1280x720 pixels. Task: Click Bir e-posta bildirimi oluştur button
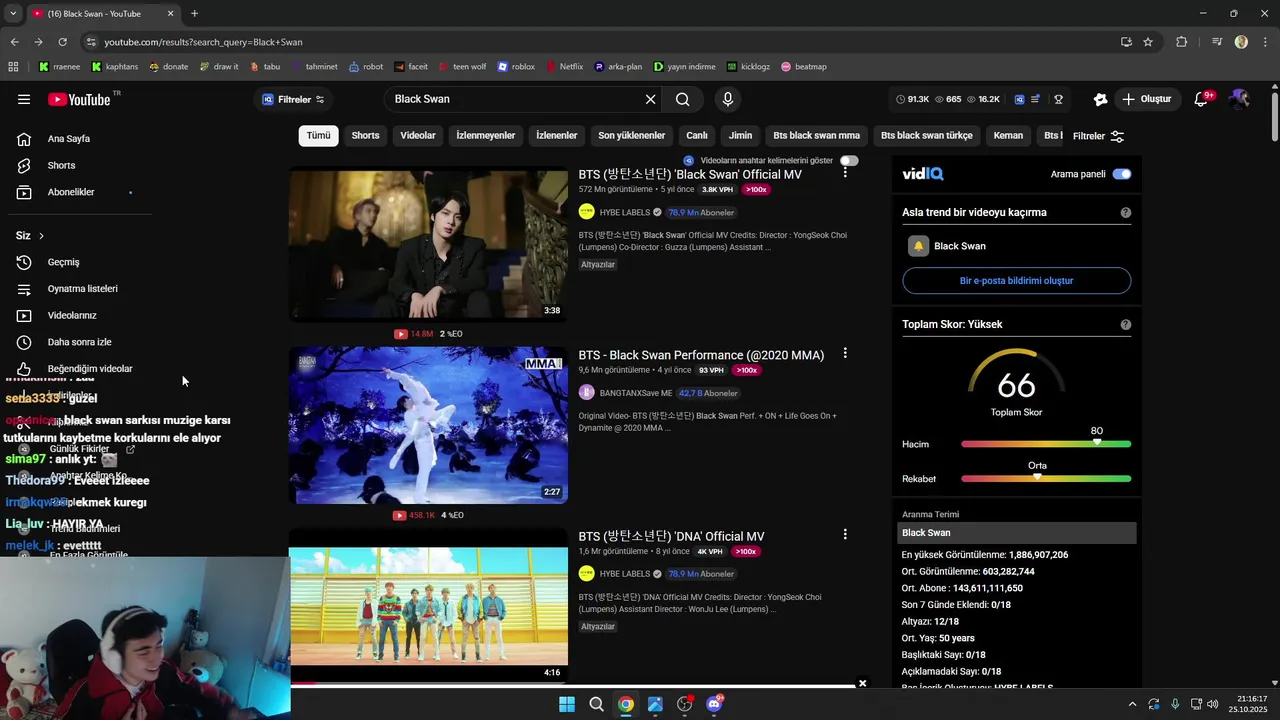coord(1016,281)
